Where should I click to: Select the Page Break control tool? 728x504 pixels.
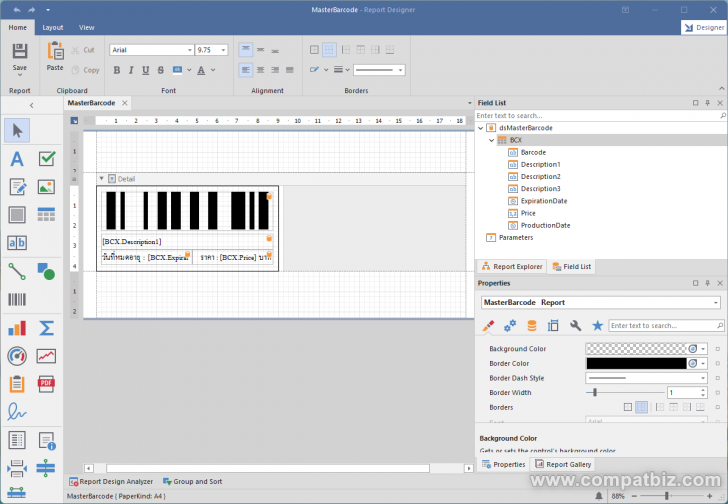click(17, 468)
